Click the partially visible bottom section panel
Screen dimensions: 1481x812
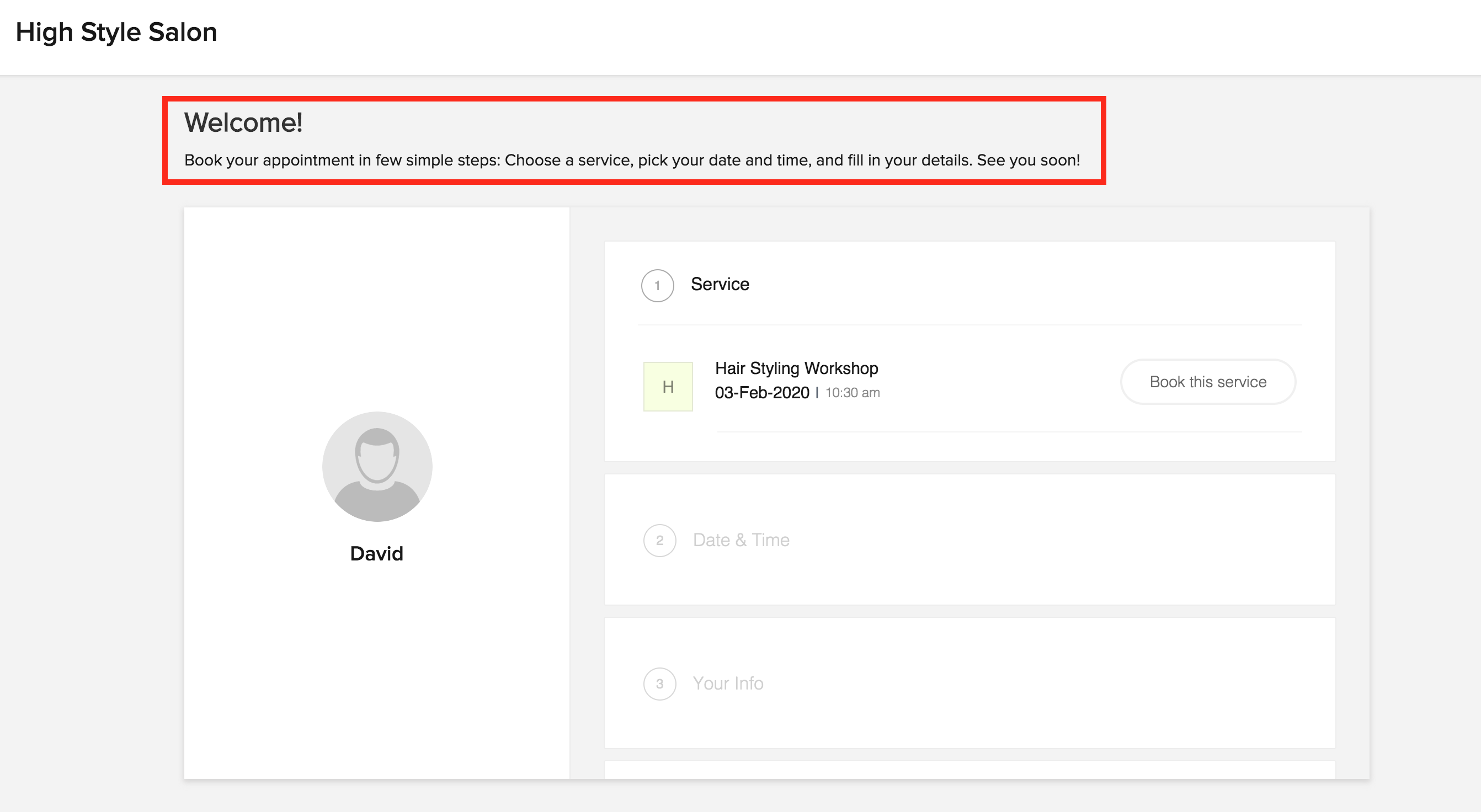click(969, 770)
